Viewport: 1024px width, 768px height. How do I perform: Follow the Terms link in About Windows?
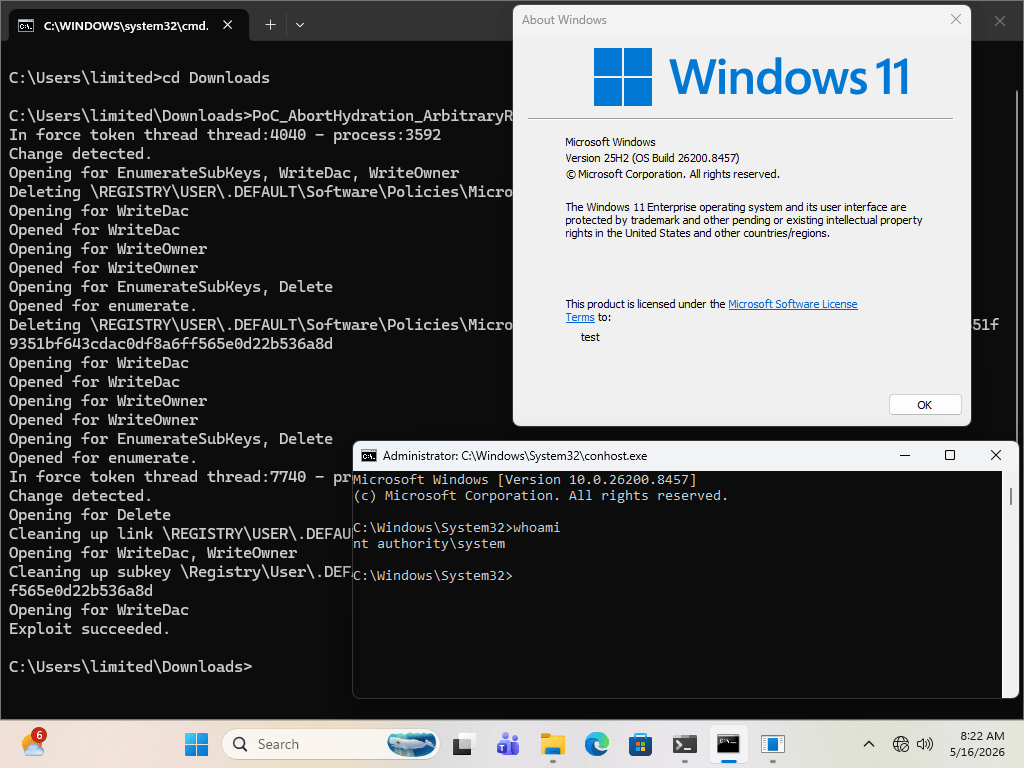coord(579,317)
